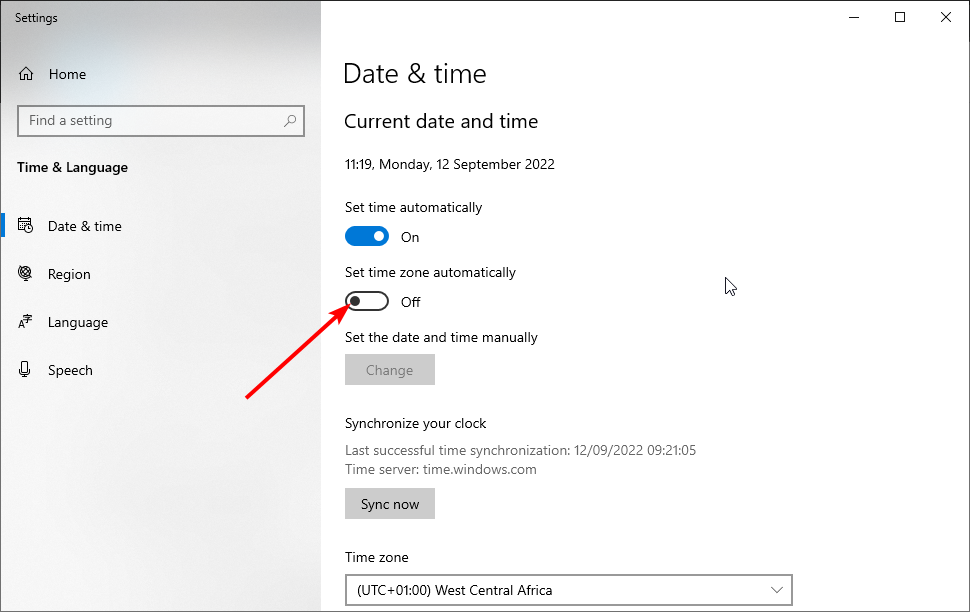This screenshot has height=612, width=970.
Task: Open the Time zone dropdown
Action: pos(569,590)
